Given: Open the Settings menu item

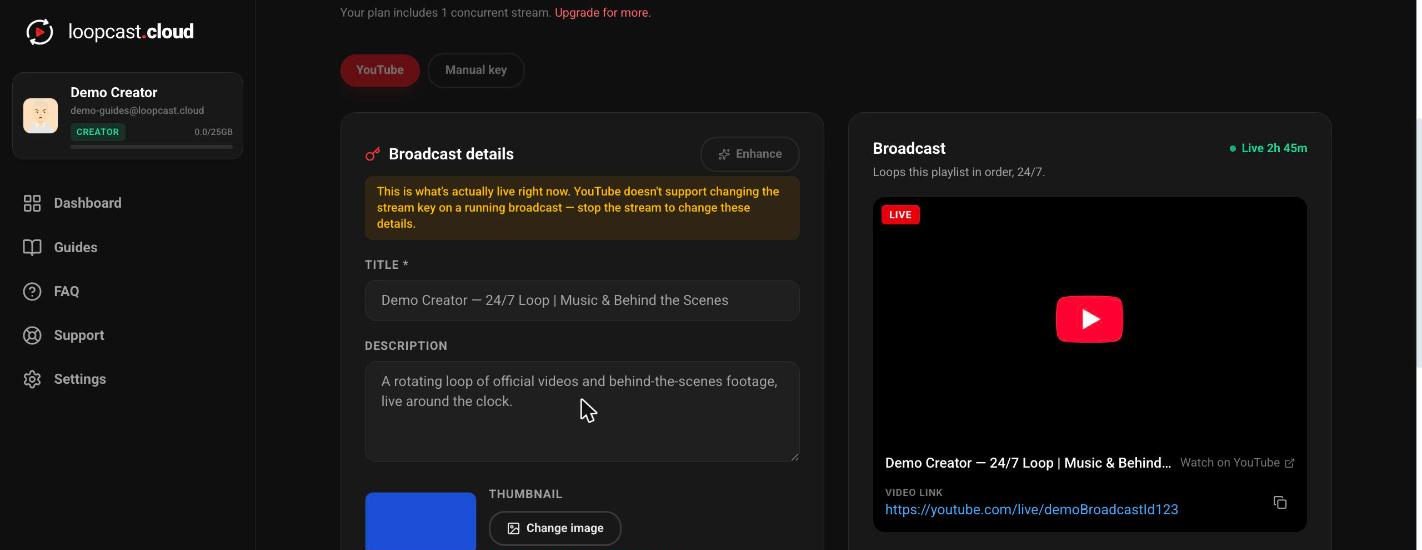Looking at the screenshot, I should 128,379.
